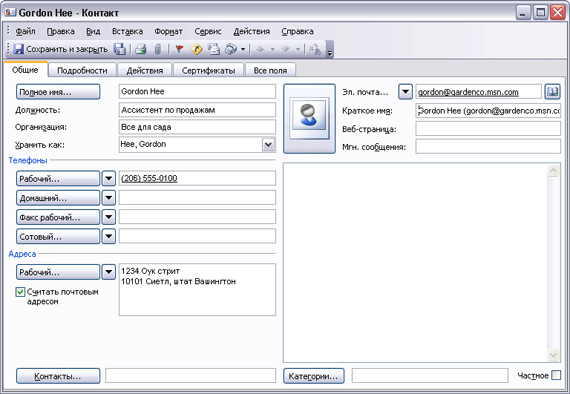Open dropdown next to Сотовый

tap(108, 236)
